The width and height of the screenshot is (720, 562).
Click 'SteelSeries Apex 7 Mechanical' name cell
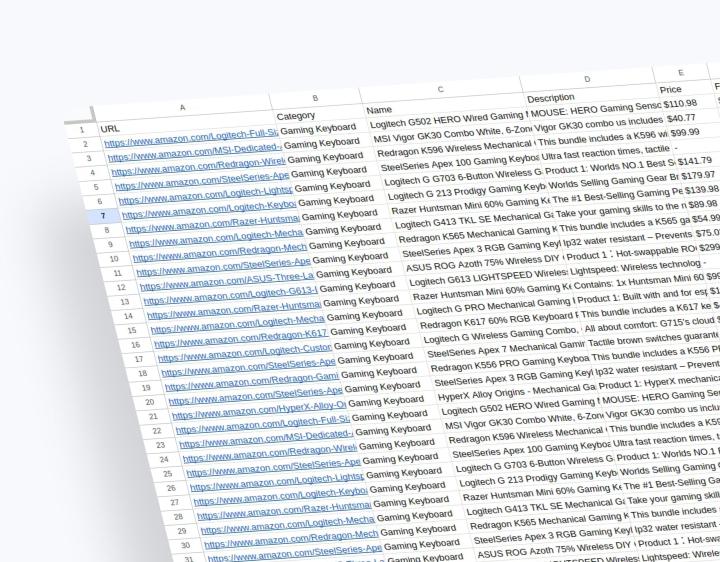[506, 349]
